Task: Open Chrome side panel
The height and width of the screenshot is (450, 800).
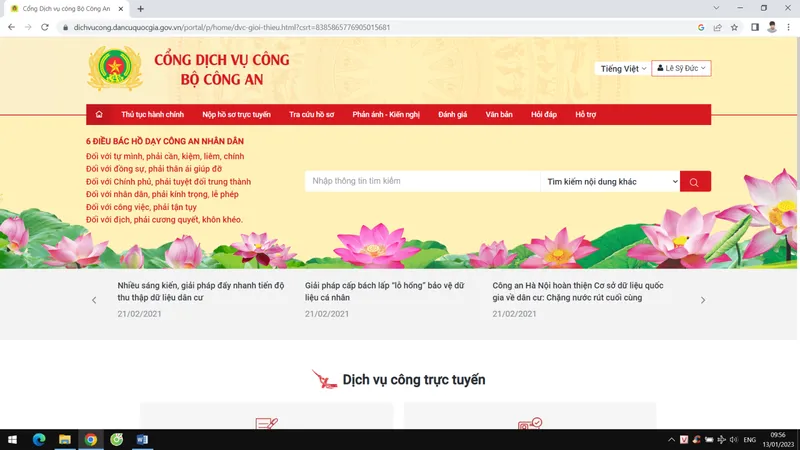Action: (755, 28)
